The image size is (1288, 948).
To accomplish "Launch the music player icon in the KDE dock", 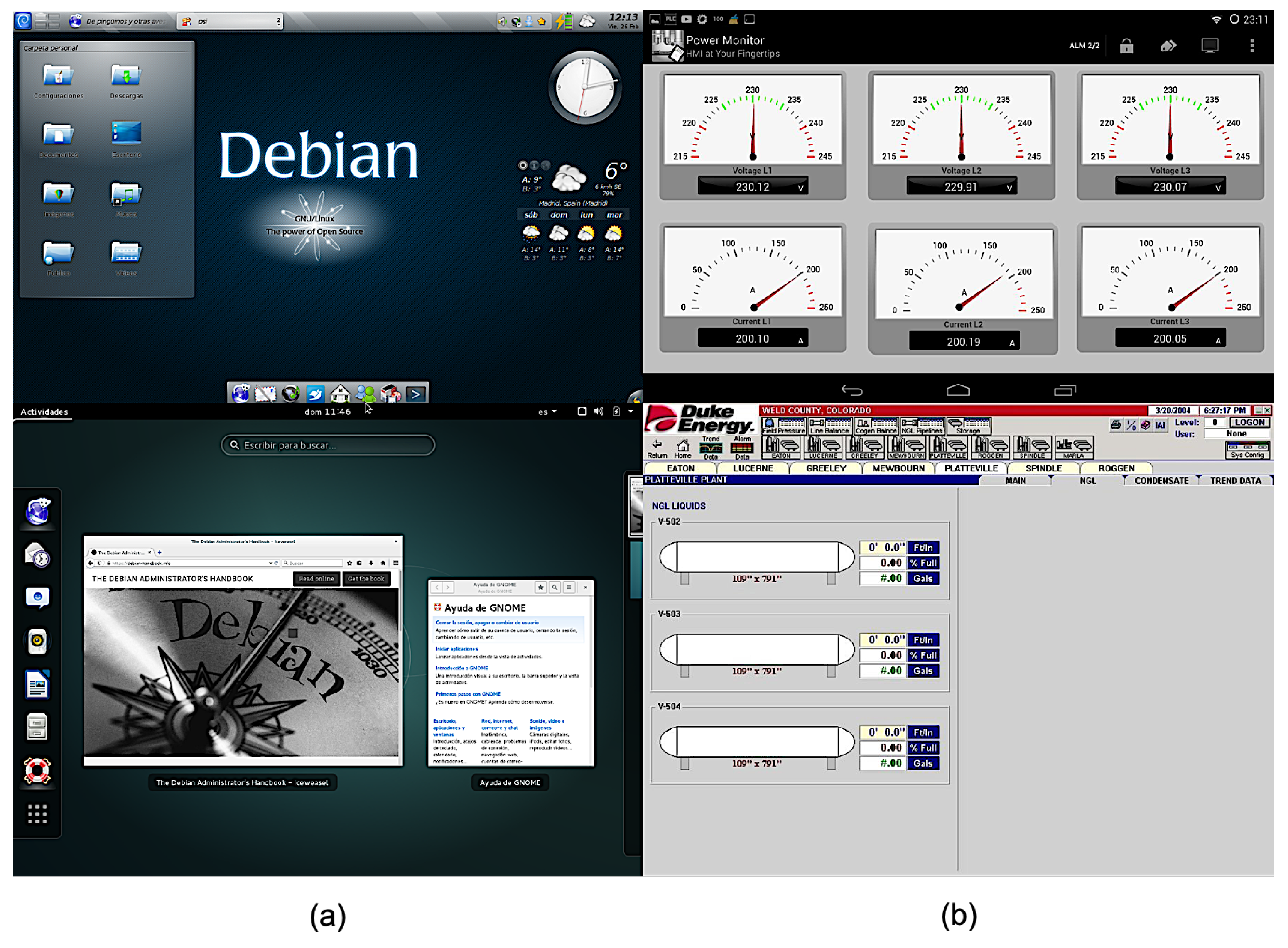I will pyautogui.click(x=290, y=394).
